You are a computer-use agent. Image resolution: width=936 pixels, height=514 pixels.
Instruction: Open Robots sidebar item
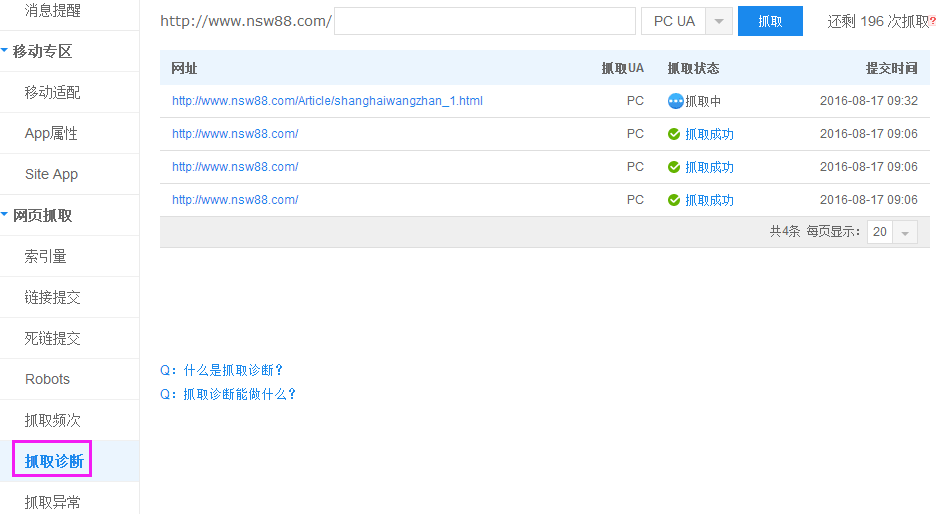click(48, 379)
